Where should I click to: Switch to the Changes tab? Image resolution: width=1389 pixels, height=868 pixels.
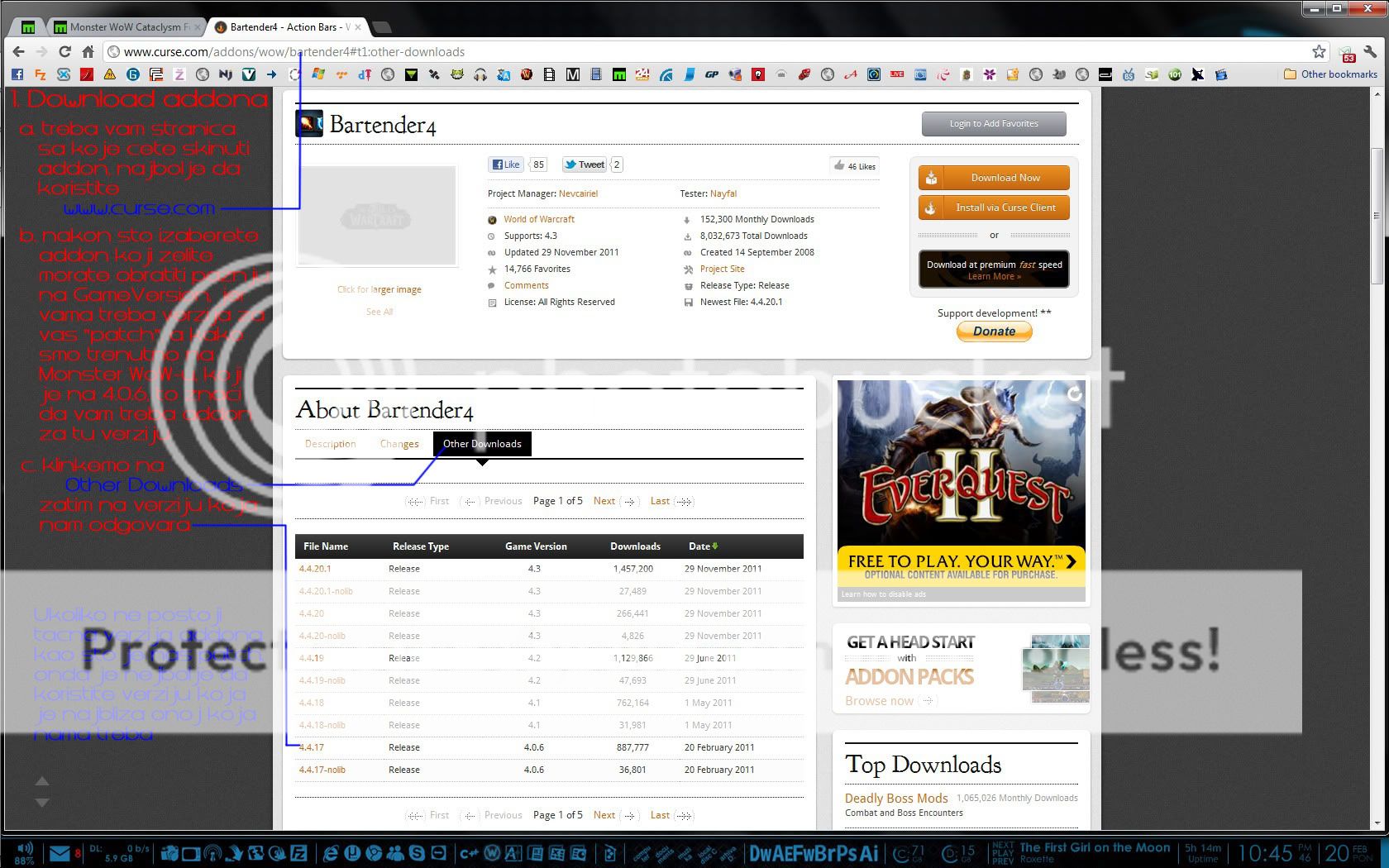click(x=399, y=444)
